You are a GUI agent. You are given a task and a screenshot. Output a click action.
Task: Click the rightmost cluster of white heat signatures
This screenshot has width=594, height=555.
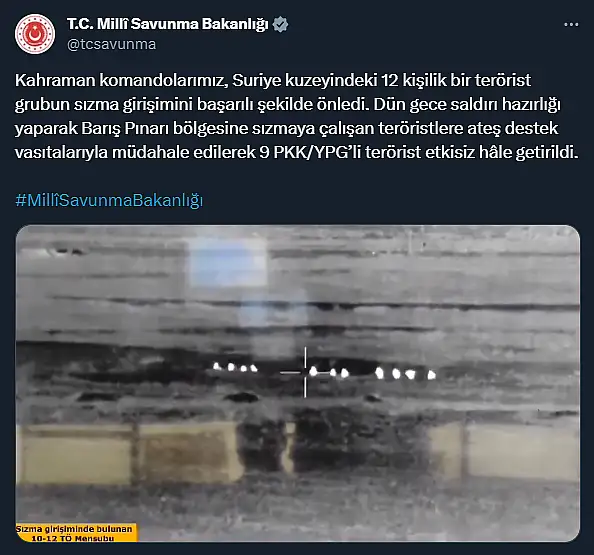pyautogui.click(x=405, y=374)
